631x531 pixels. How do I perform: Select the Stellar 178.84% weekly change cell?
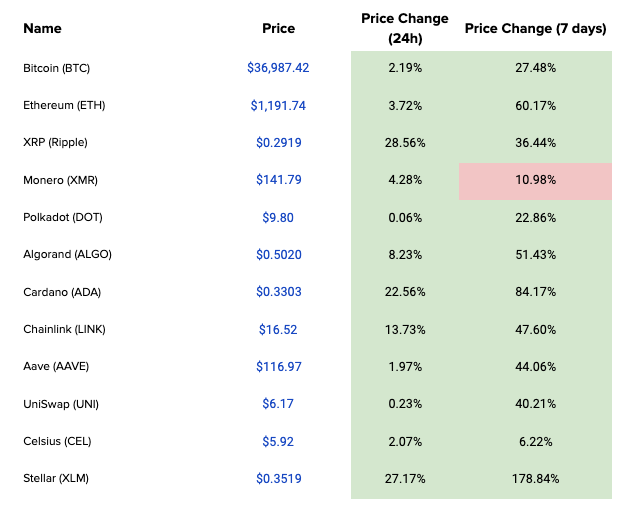click(x=535, y=478)
